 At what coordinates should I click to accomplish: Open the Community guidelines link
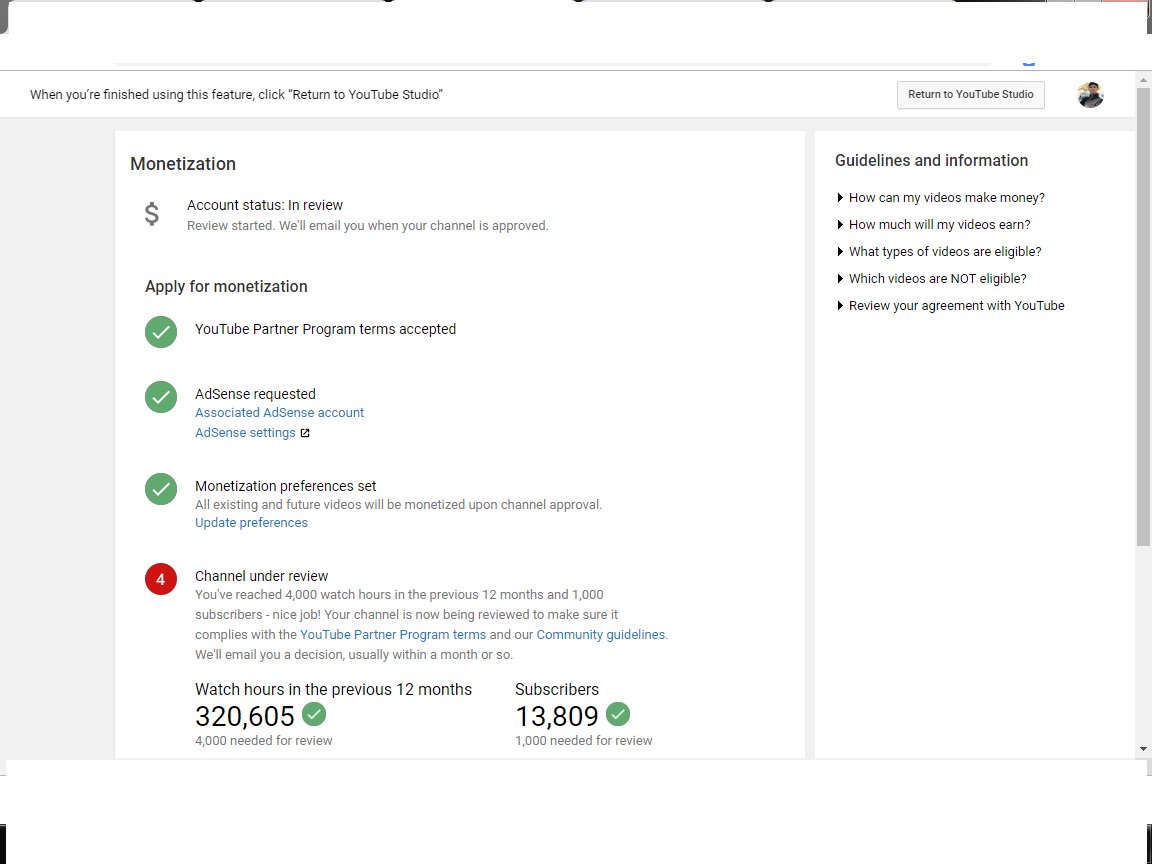click(x=601, y=635)
